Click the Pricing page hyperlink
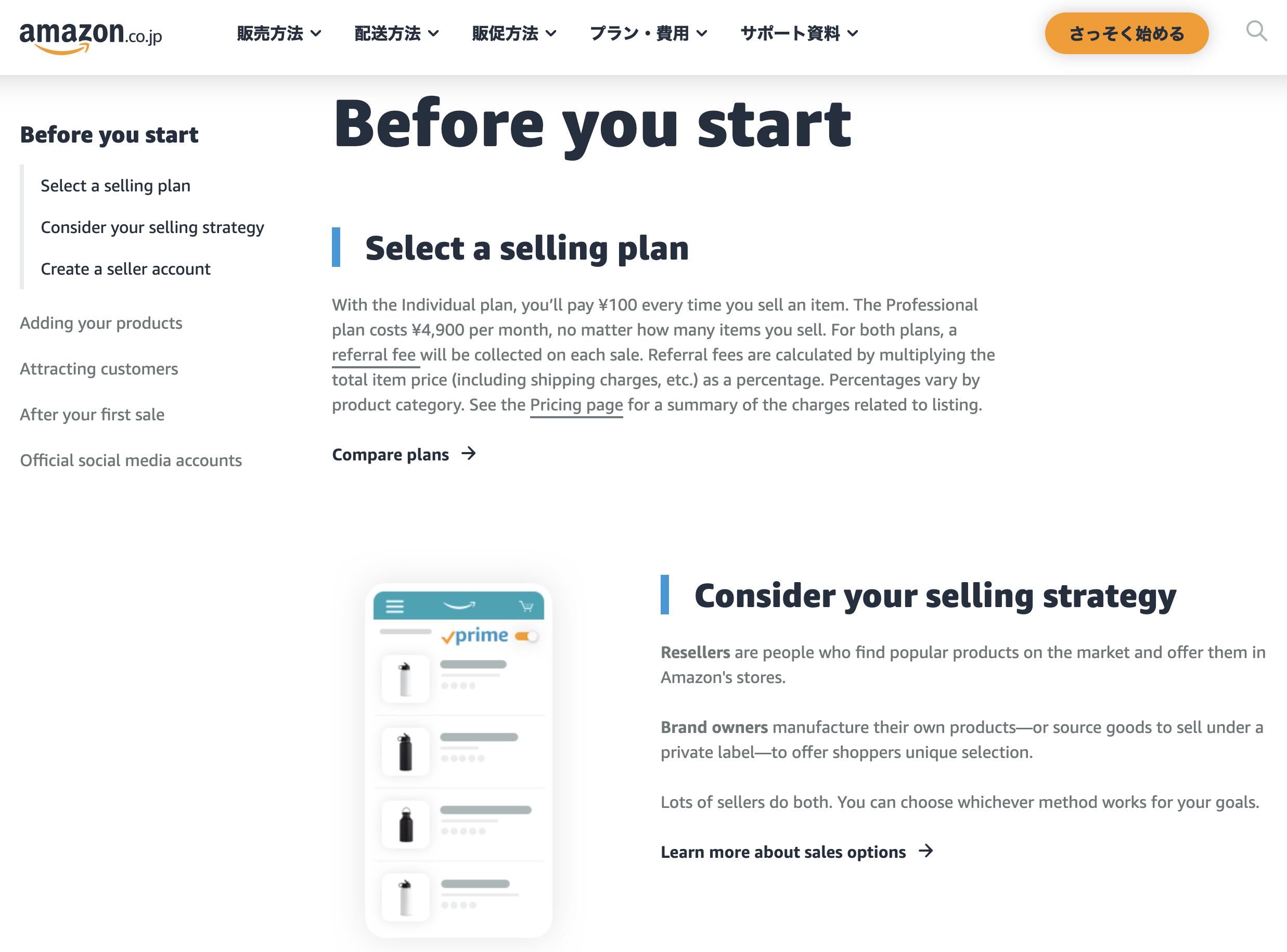Viewport: 1287px width, 952px height. (576, 405)
